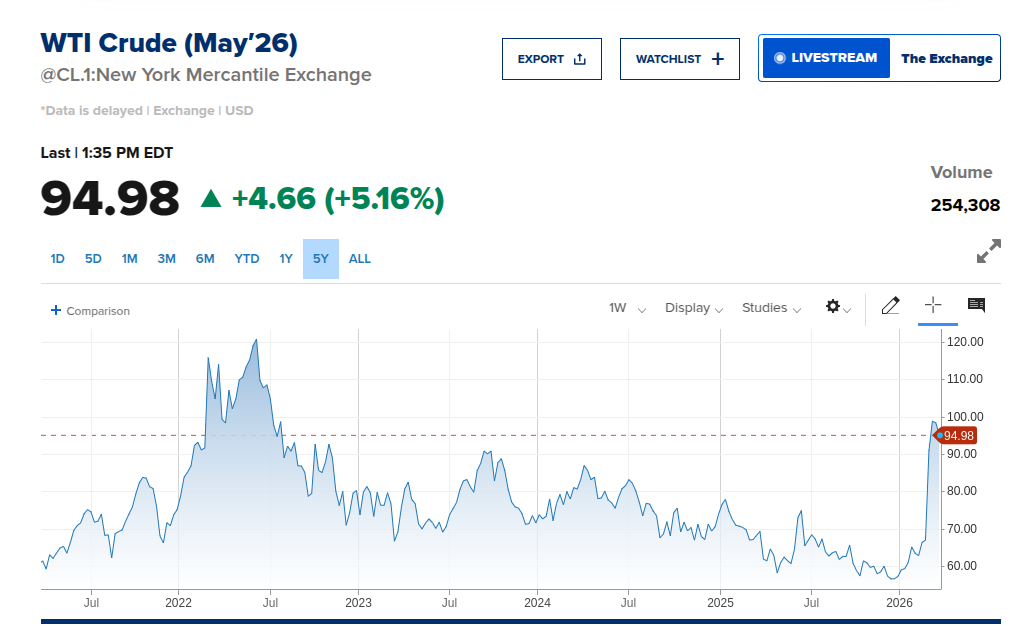The width and height of the screenshot is (1018, 631).
Task: Open the Display dropdown
Action: point(693,308)
